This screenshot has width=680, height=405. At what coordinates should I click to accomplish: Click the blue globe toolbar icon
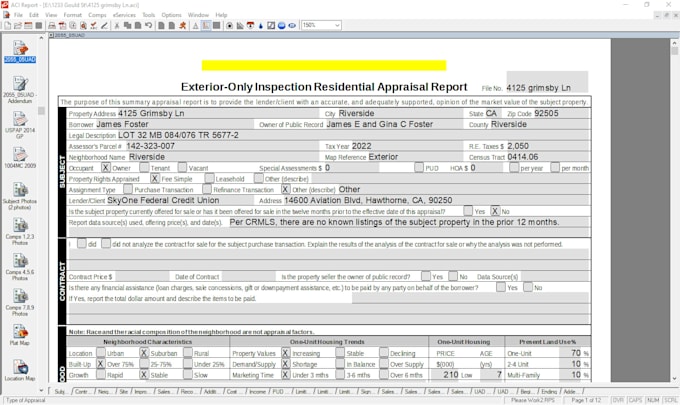pos(281,26)
